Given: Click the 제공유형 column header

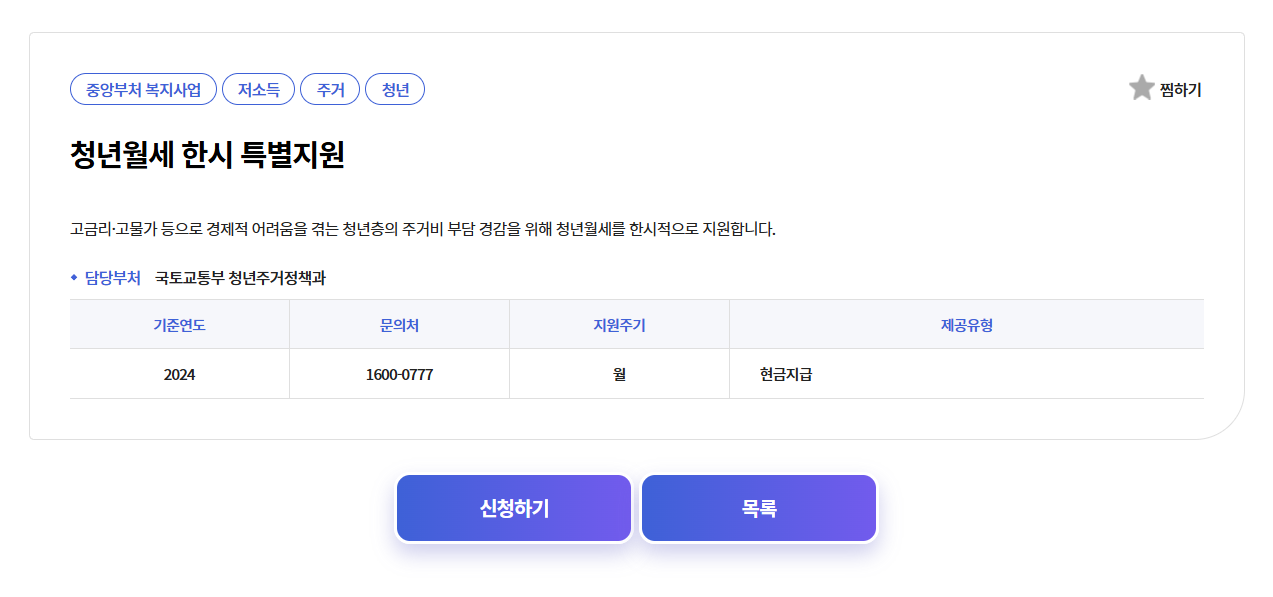Looking at the screenshot, I should pos(966,323).
